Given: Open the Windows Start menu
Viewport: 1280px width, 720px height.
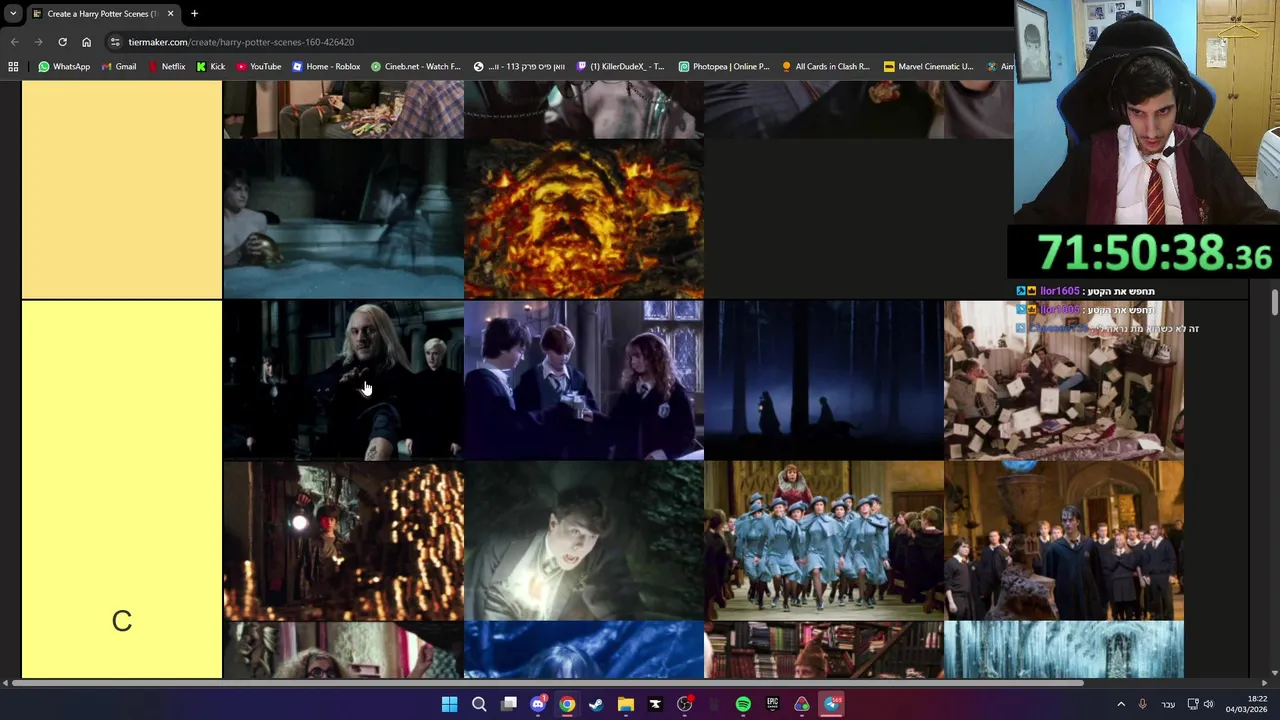Looking at the screenshot, I should pyautogui.click(x=449, y=705).
